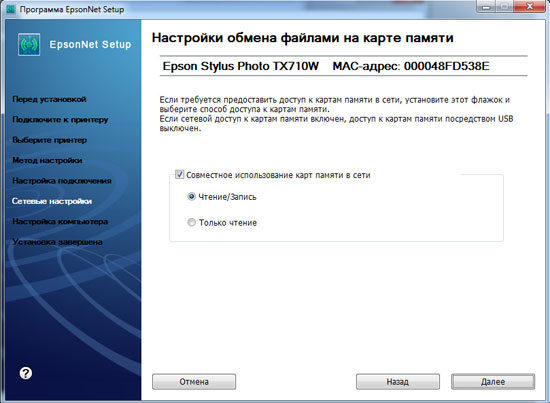Open the Метод настройки step
Screen dimensions: 550x403
coord(47,160)
